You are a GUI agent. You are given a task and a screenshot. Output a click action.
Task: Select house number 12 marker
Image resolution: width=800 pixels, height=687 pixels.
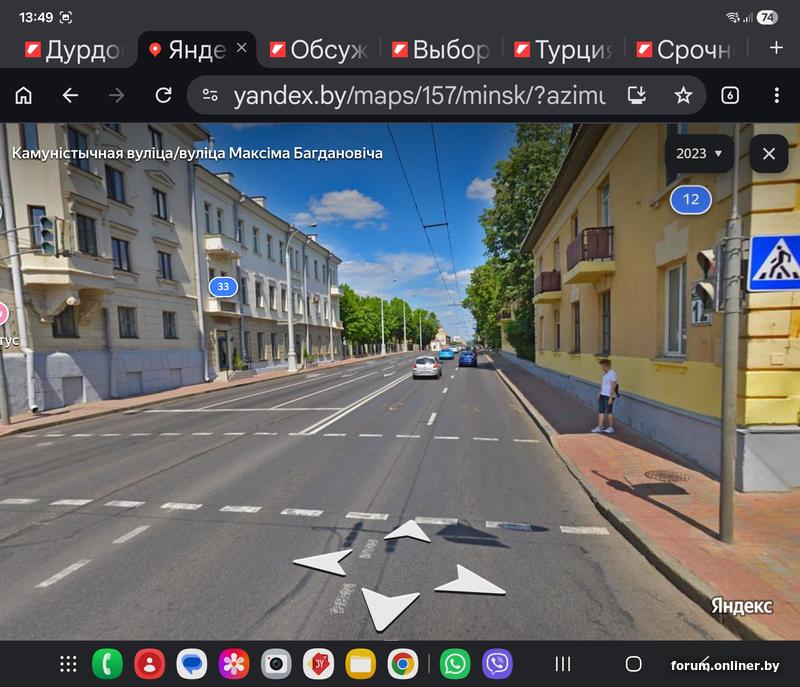click(691, 199)
